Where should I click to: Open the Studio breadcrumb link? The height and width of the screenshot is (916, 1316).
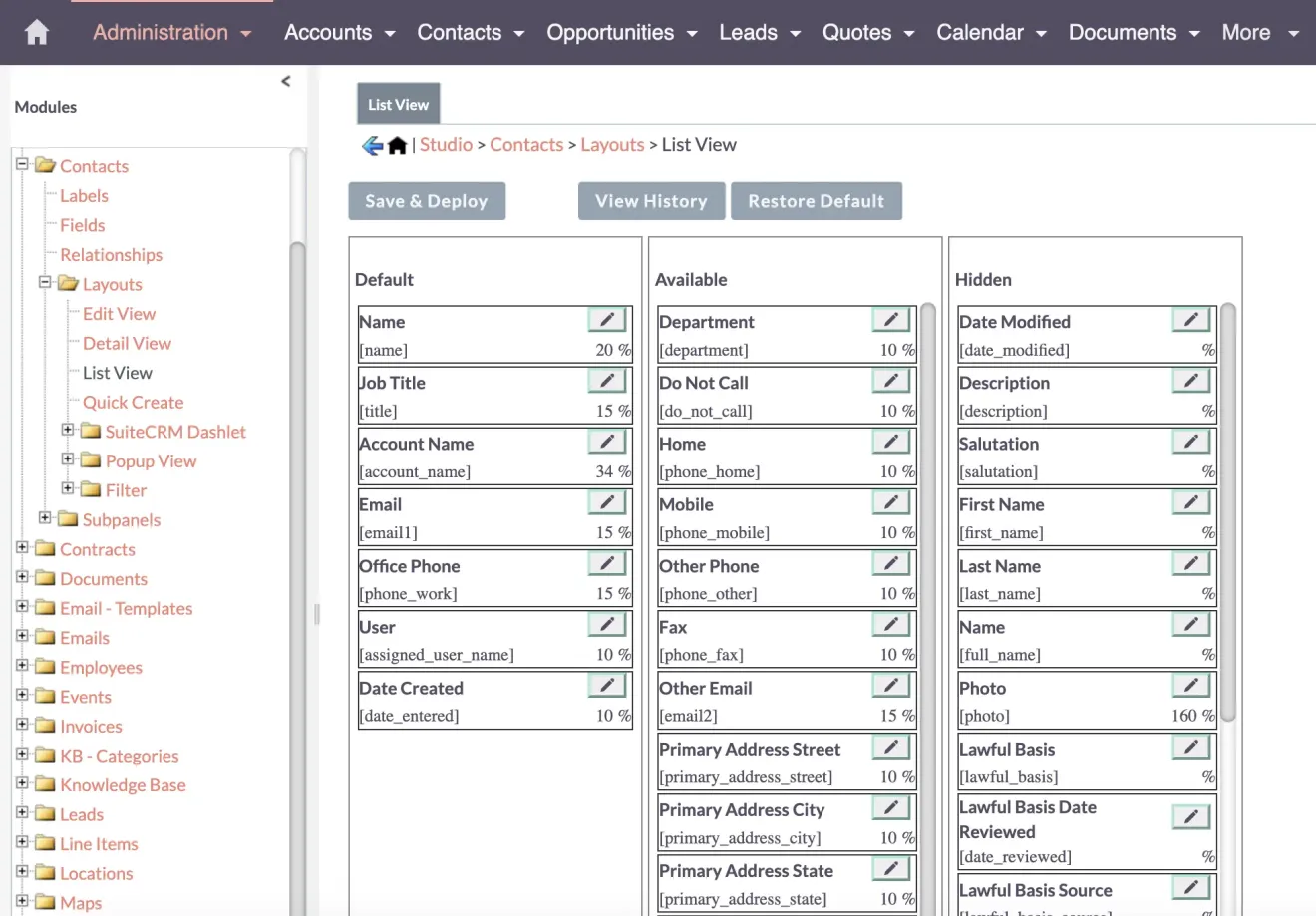[446, 144]
